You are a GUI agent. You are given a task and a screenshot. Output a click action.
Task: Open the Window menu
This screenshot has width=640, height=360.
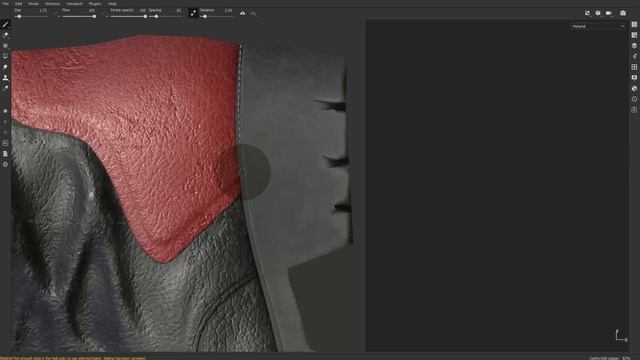point(53,4)
